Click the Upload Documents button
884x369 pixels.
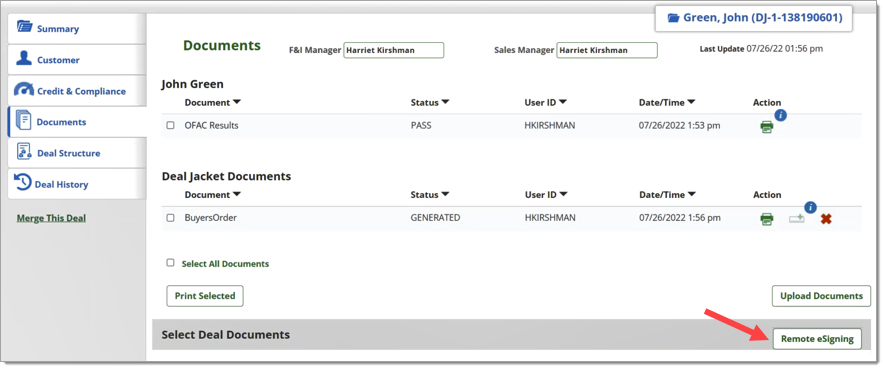(821, 296)
